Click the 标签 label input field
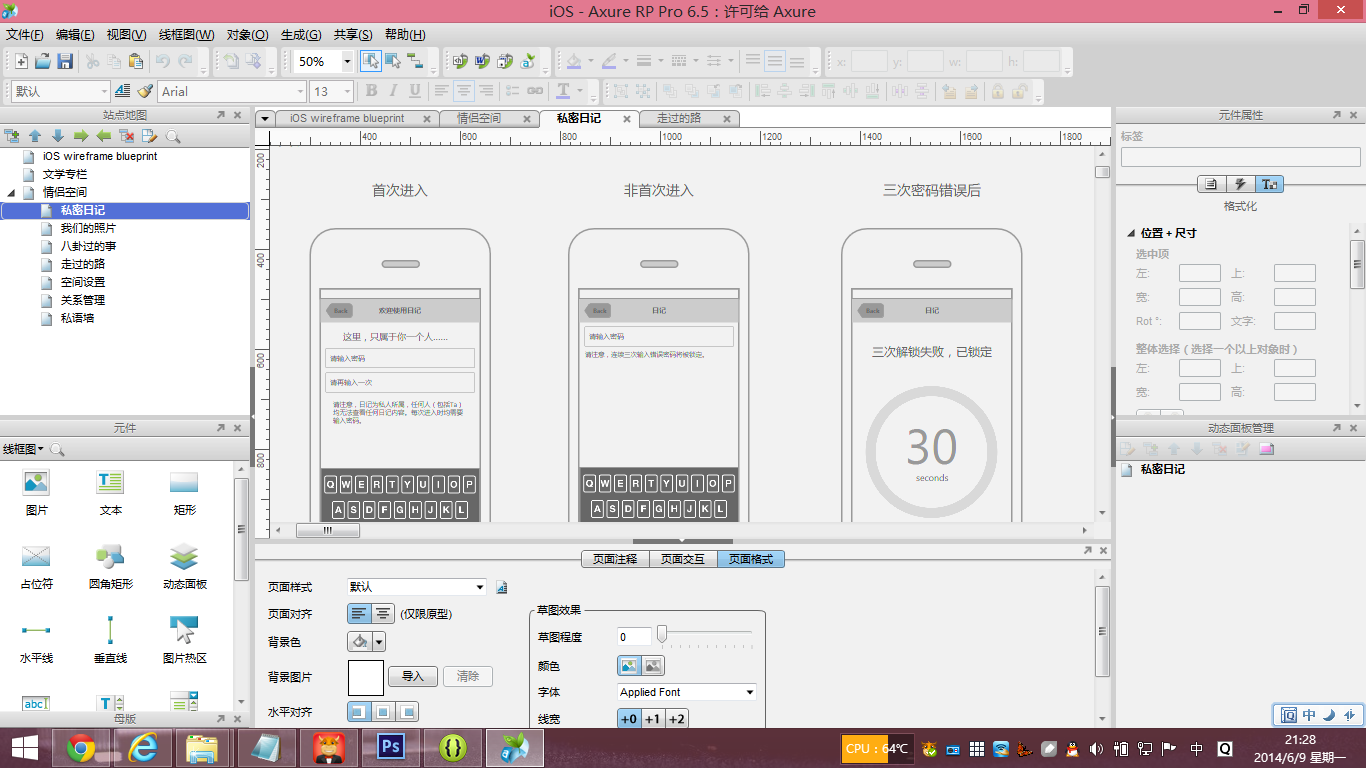Screen dimensions: 1366x768 coord(1240,157)
